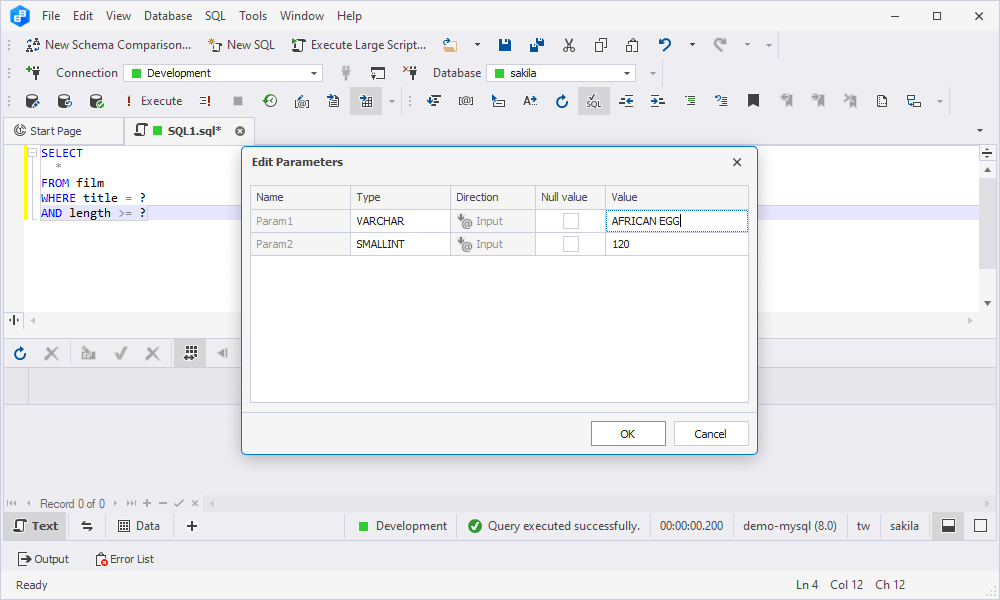Open Execute Large Script wizard
This screenshot has height=600, width=1000.
358,45
